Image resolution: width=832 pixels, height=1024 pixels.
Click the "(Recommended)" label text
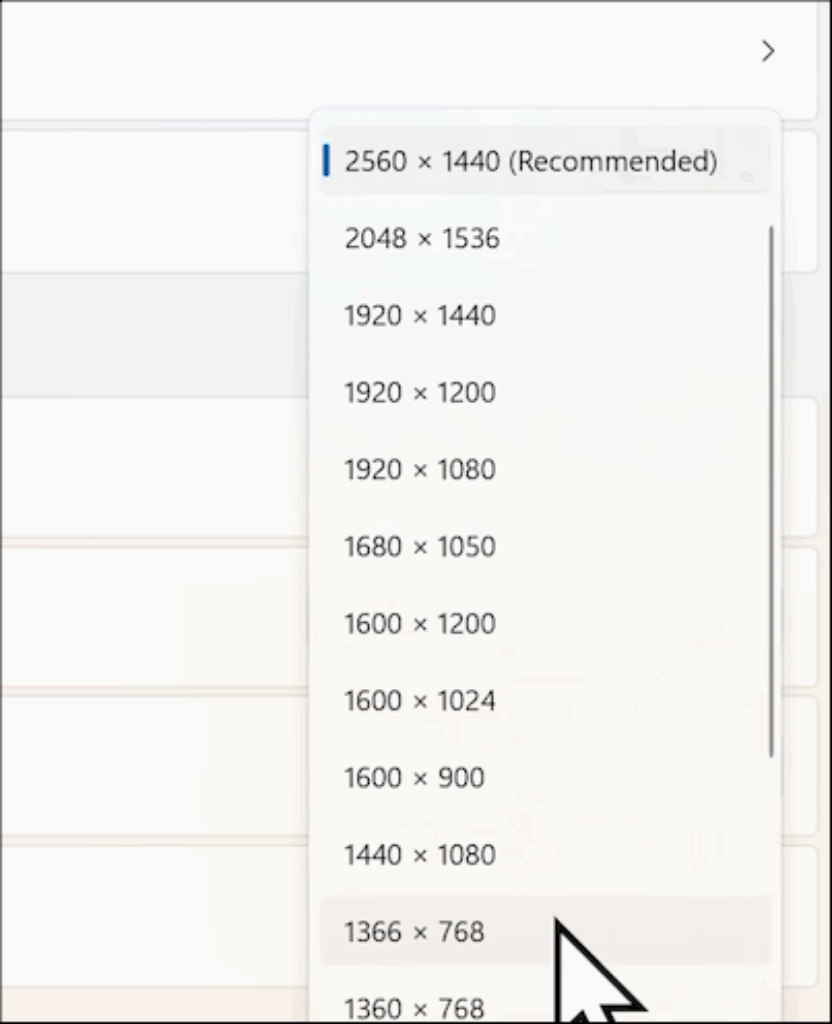[x=613, y=161]
